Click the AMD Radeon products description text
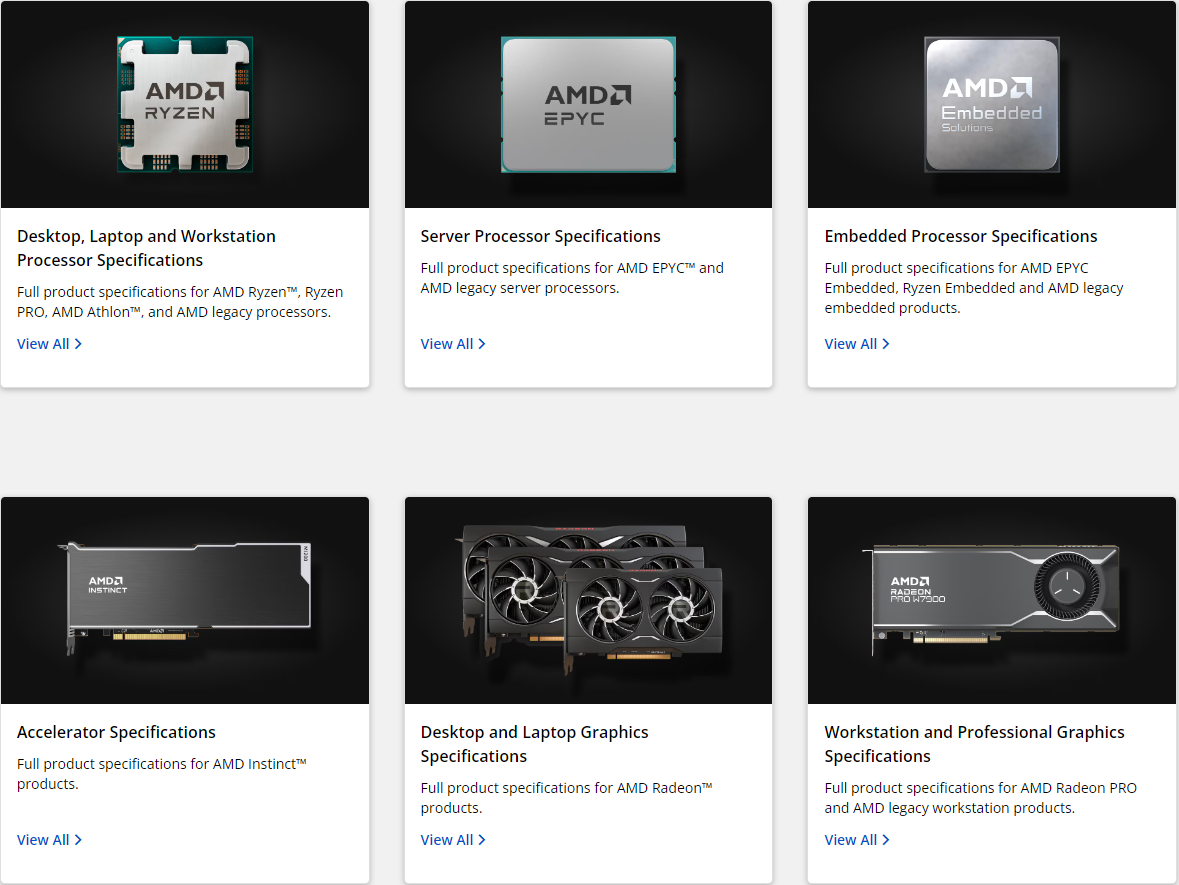Viewport: 1179px width, 885px height. pyautogui.click(x=566, y=798)
